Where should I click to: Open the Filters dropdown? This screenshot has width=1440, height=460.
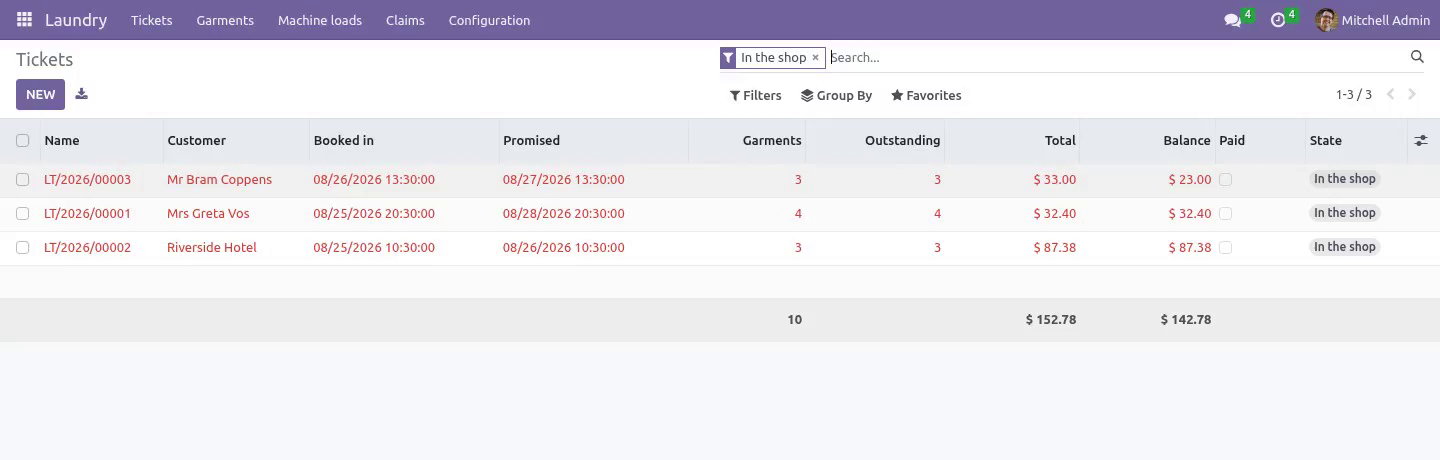pos(756,96)
